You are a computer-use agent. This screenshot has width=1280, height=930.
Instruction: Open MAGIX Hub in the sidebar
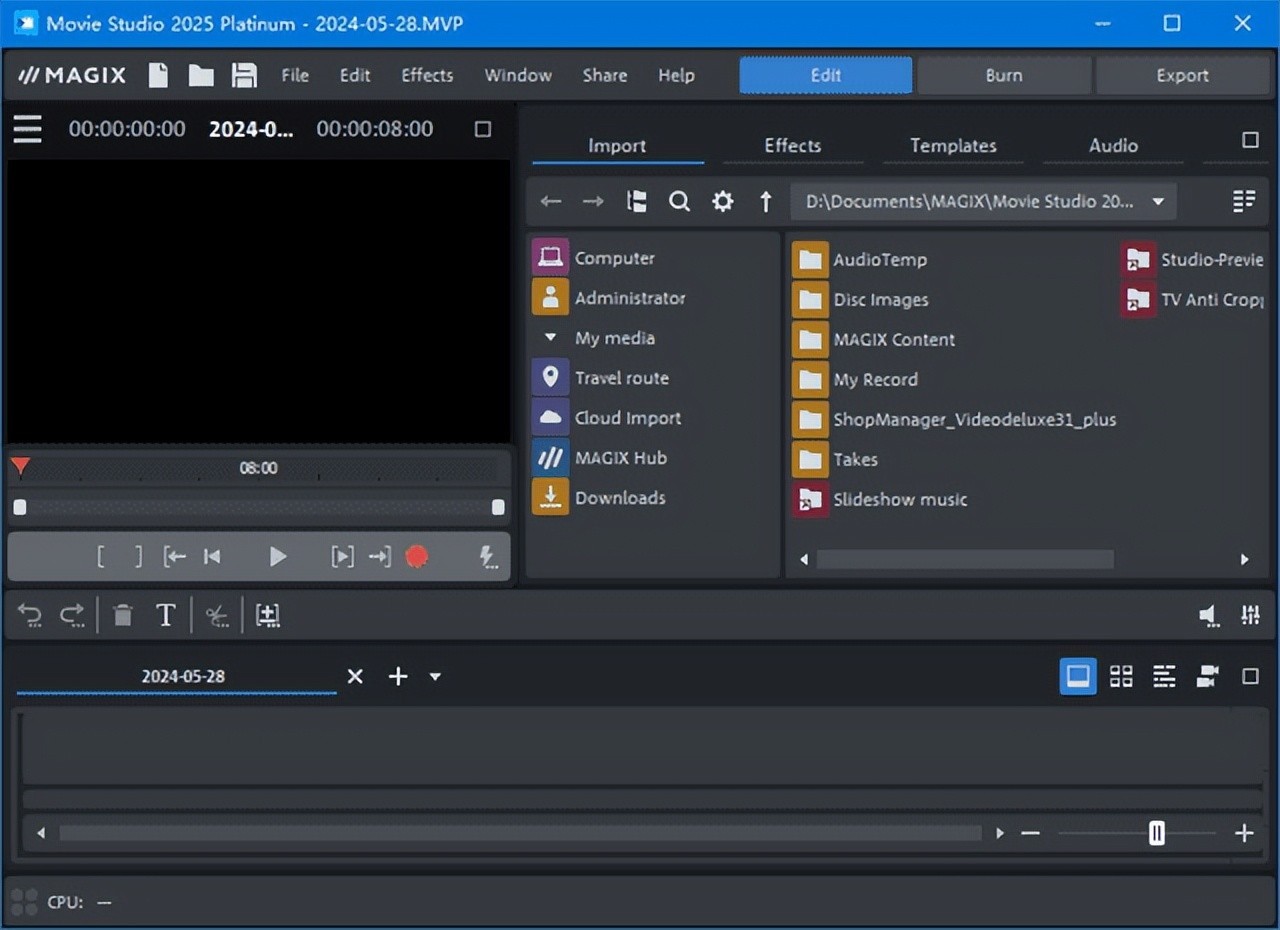620,458
